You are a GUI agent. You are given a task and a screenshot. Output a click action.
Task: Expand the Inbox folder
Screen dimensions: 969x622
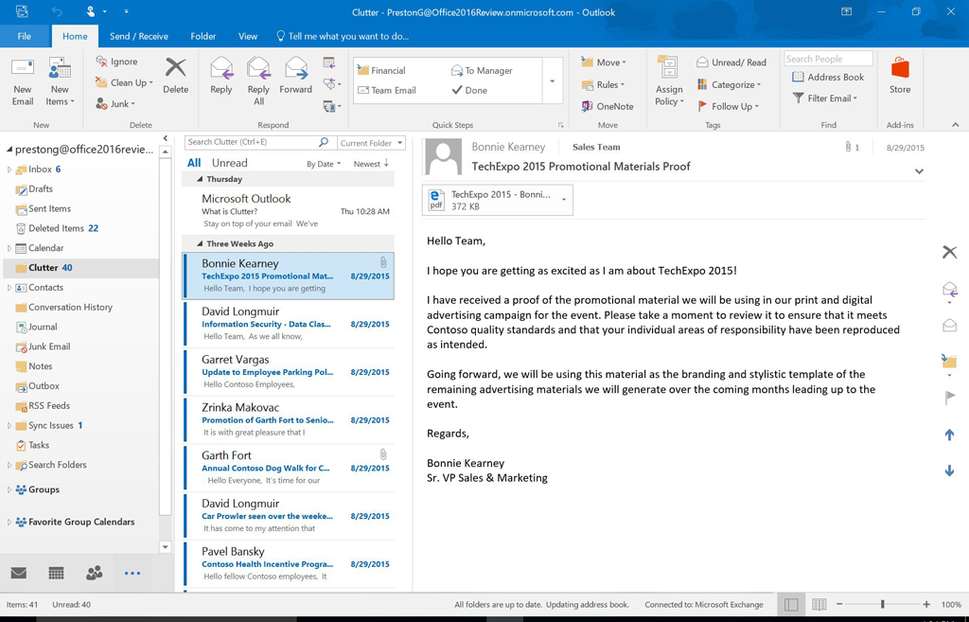9,169
